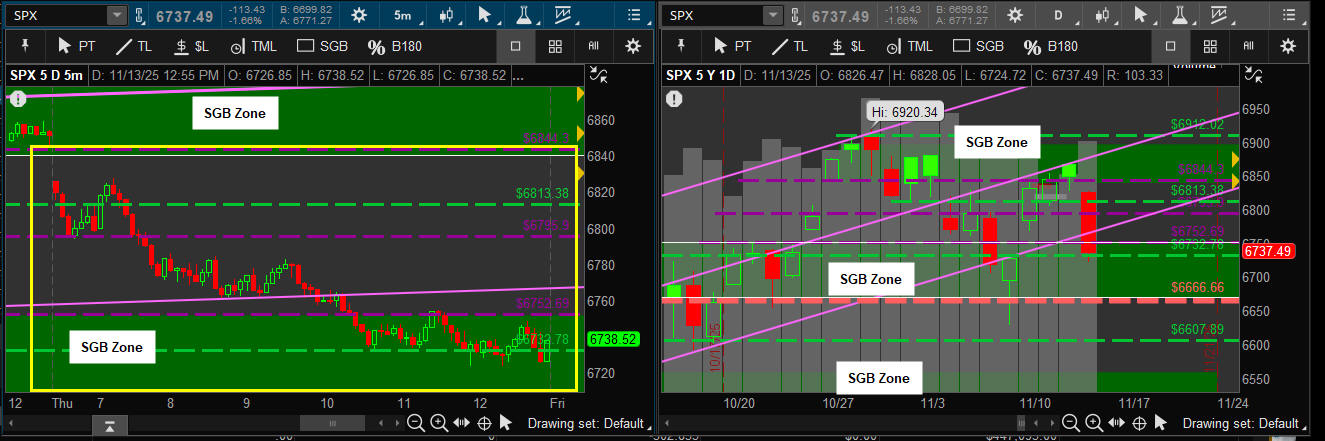Expand the panel below the left chart
The image size is (1325, 441).
tap(110, 427)
